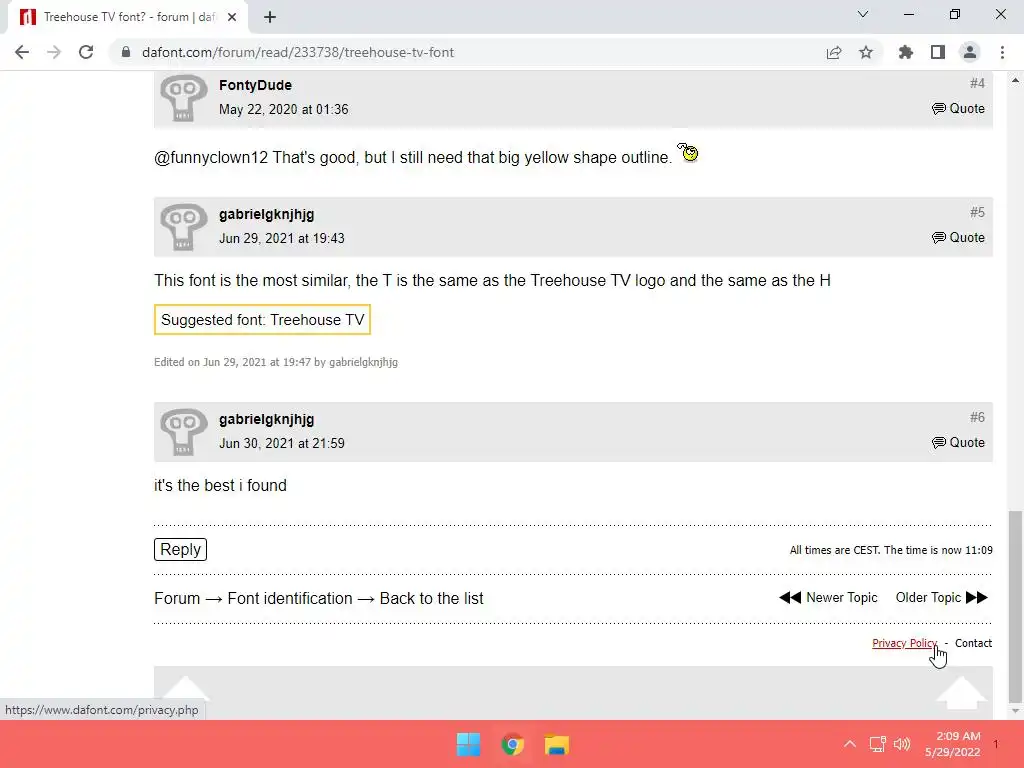This screenshot has height=768, width=1024.
Task: Go to Newer Topic
Action: pyautogui.click(x=828, y=598)
